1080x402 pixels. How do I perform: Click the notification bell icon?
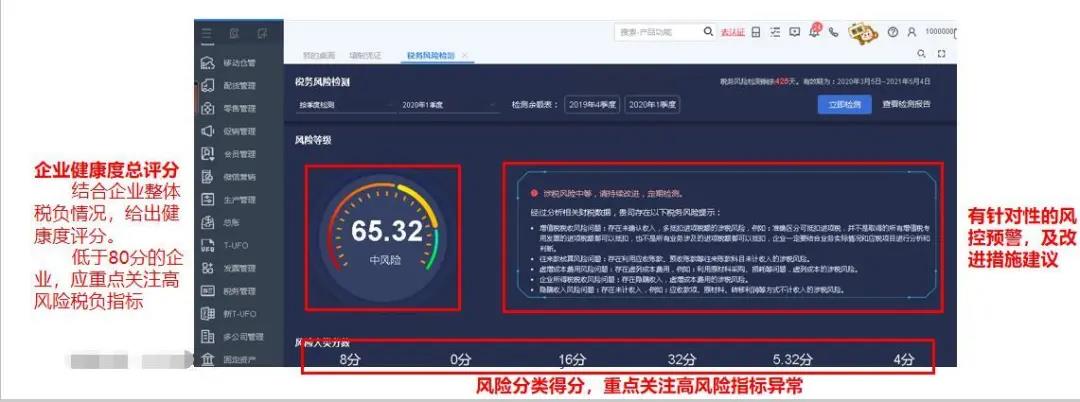click(813, 32)
